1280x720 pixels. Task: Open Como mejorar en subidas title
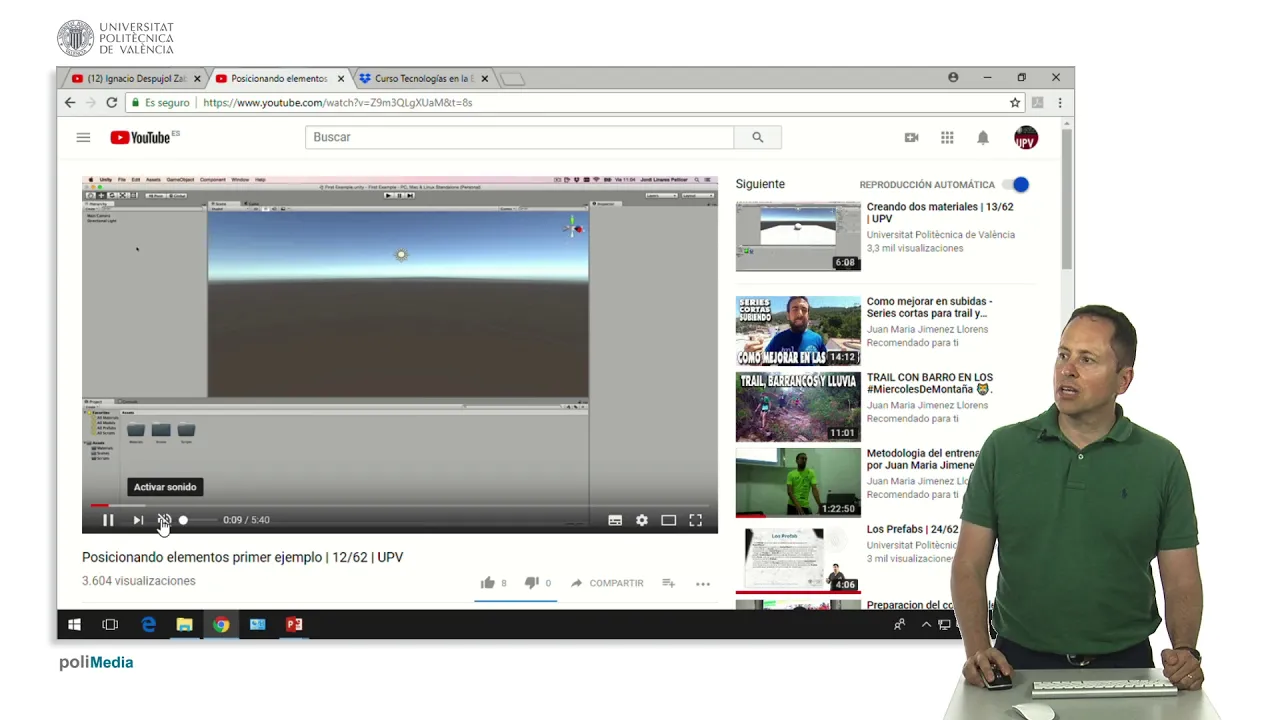(x=929, y=307)
